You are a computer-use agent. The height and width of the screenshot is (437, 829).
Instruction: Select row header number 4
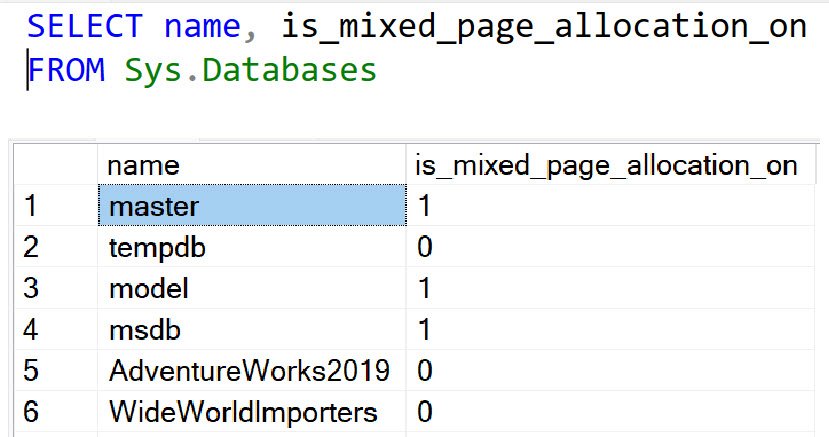pos(56,329)
